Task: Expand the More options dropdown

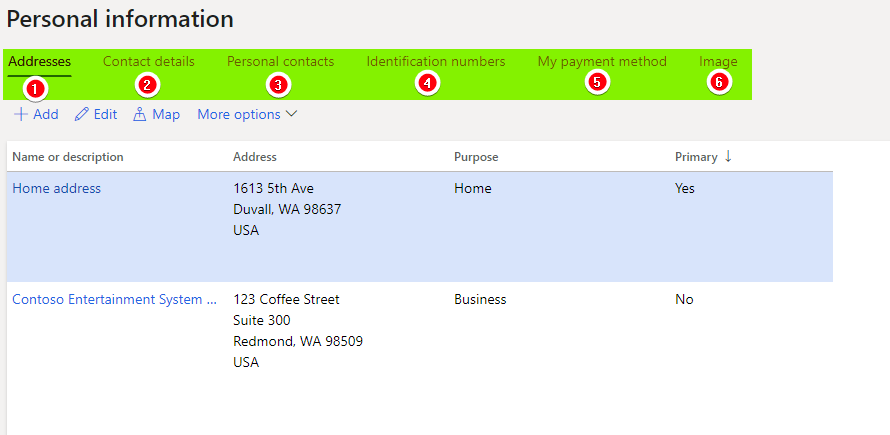Action: click(247, 114)
